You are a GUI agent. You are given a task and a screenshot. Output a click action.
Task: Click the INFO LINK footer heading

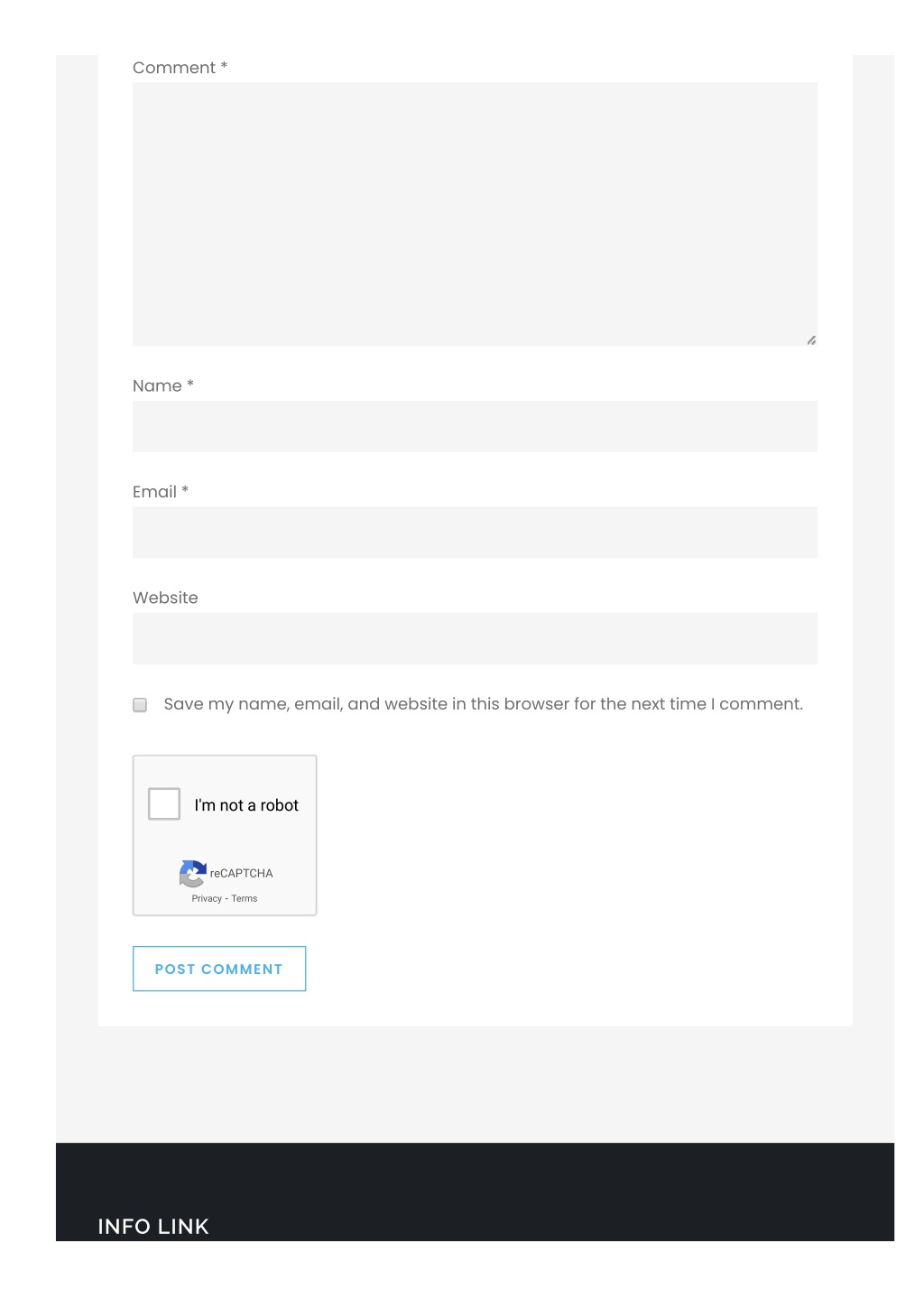(x=153, y=1226)
